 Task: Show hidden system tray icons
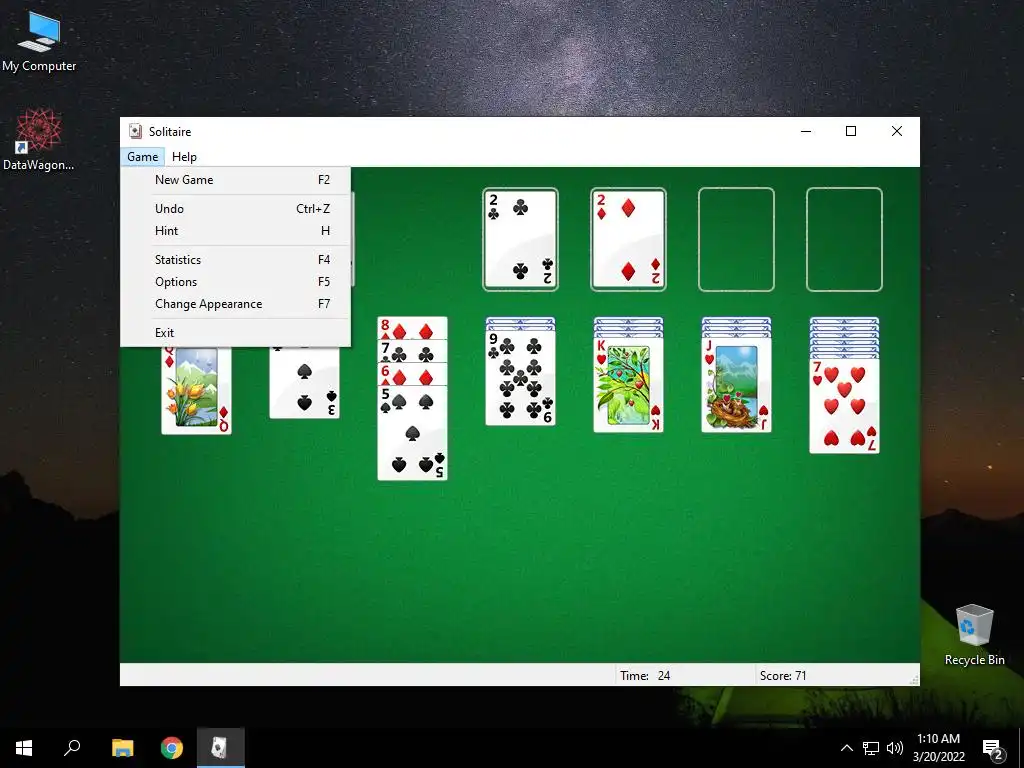[846, 748]
